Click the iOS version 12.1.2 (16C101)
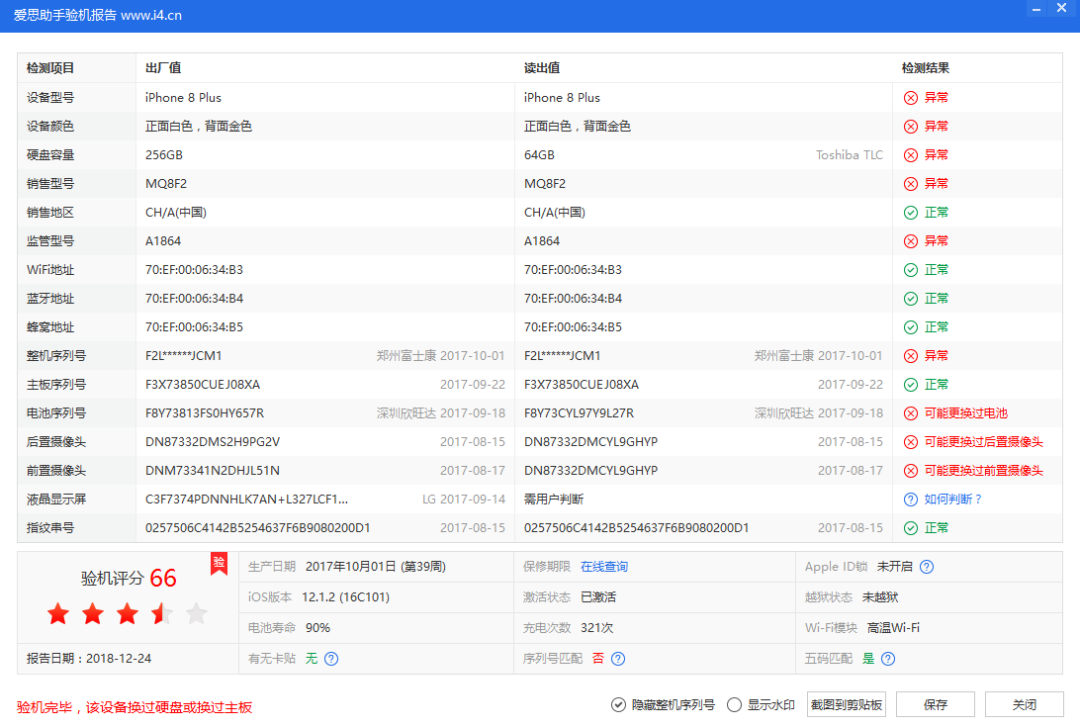 coord(346,597)
